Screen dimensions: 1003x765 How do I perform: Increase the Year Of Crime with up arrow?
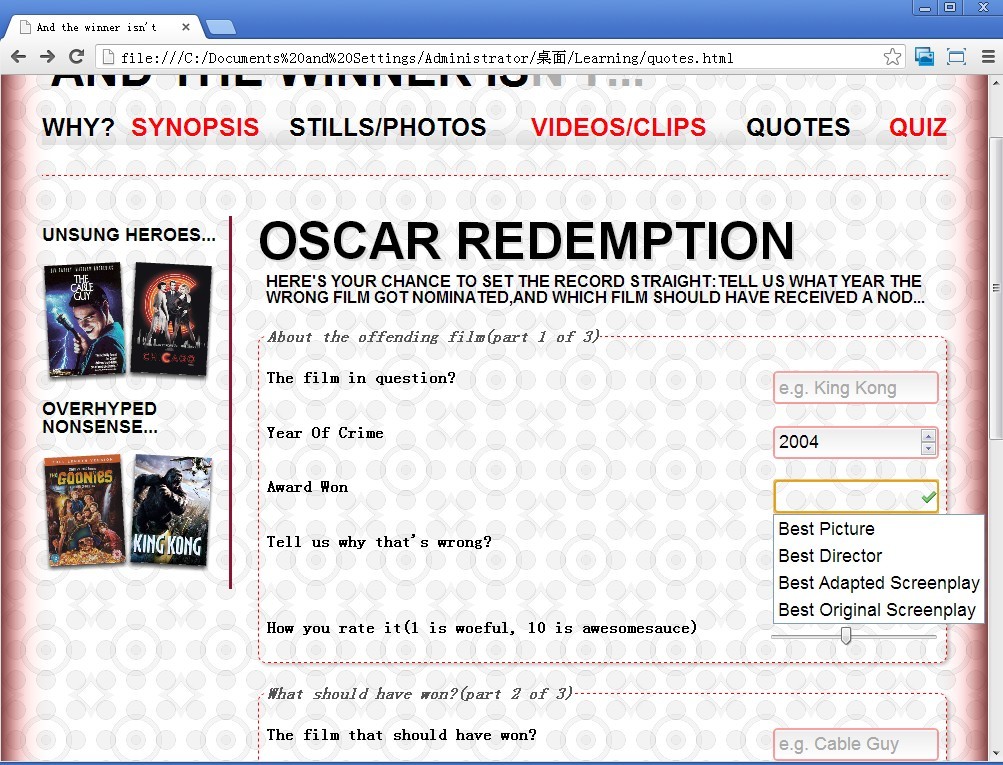[928, 435]
